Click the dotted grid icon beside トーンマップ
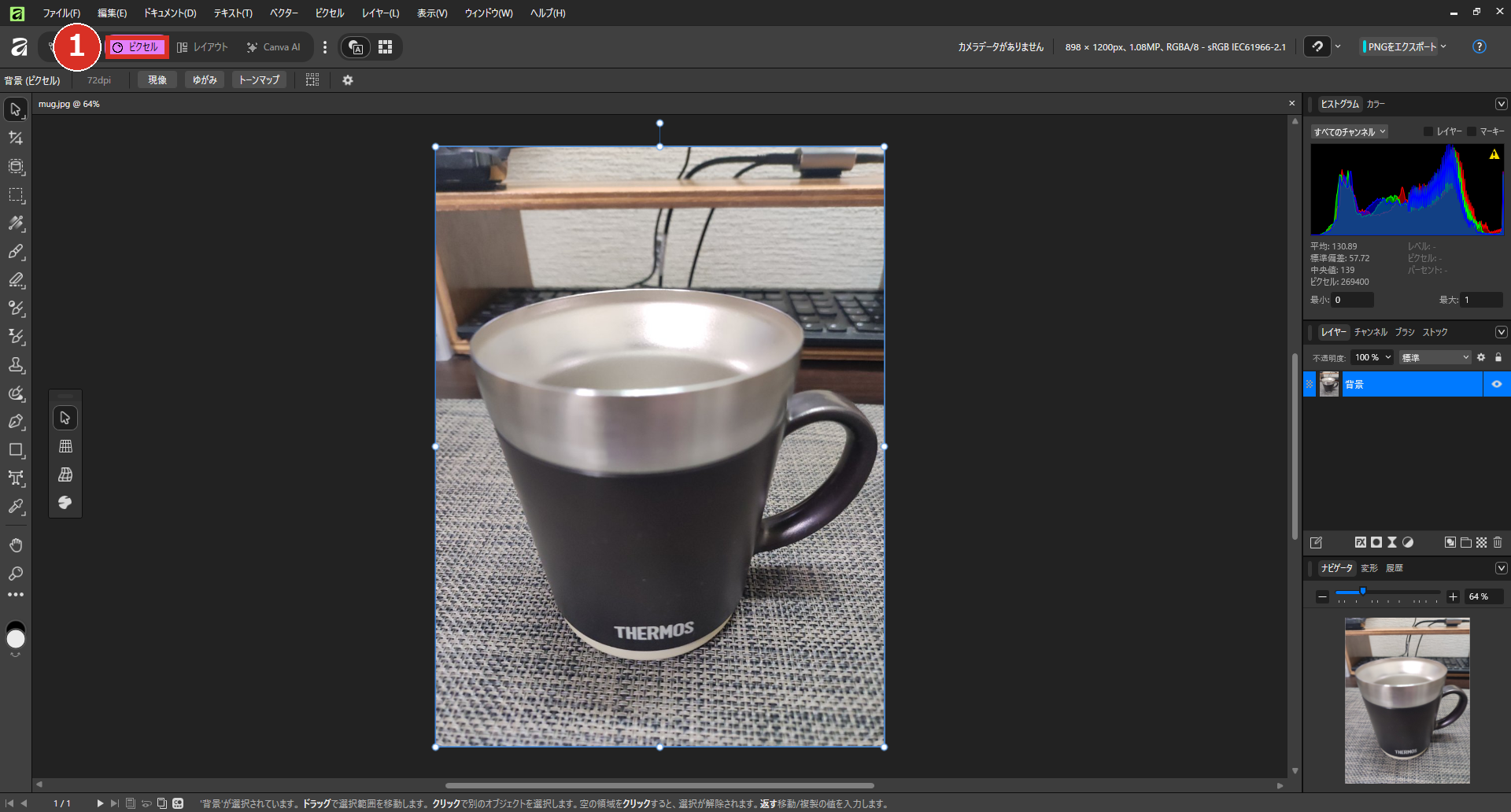Image resolution: width=1511 pixels, height=812 pixels. click(x=312, y=80)
